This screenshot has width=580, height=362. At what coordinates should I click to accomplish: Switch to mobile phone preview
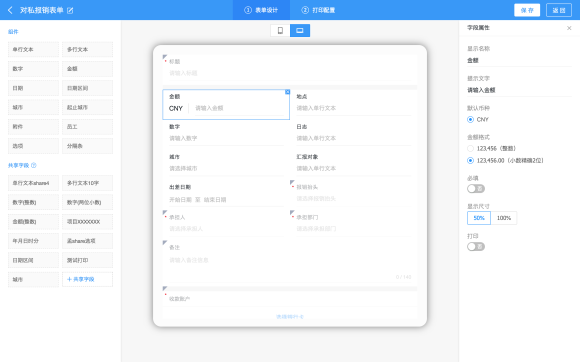[x=280, y=30]
